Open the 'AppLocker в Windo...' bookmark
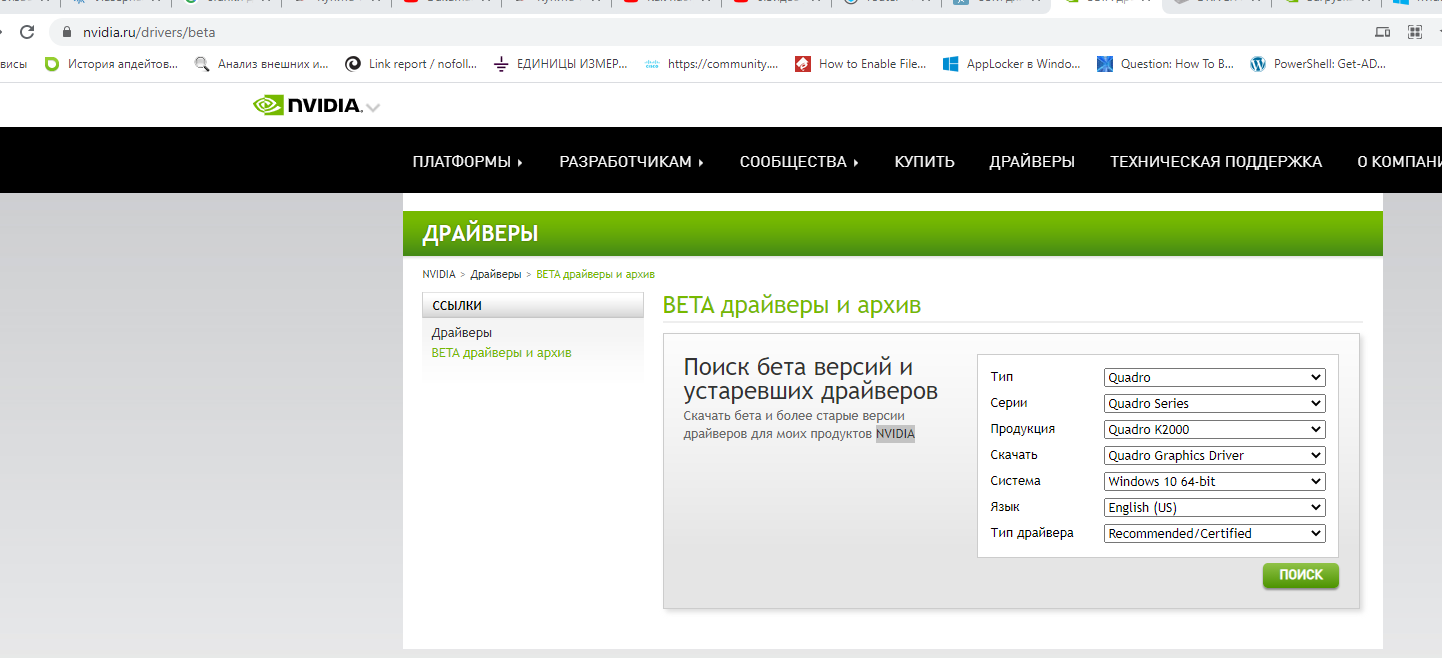This screenshot has width=1442, height=658. click(1012, 64)
